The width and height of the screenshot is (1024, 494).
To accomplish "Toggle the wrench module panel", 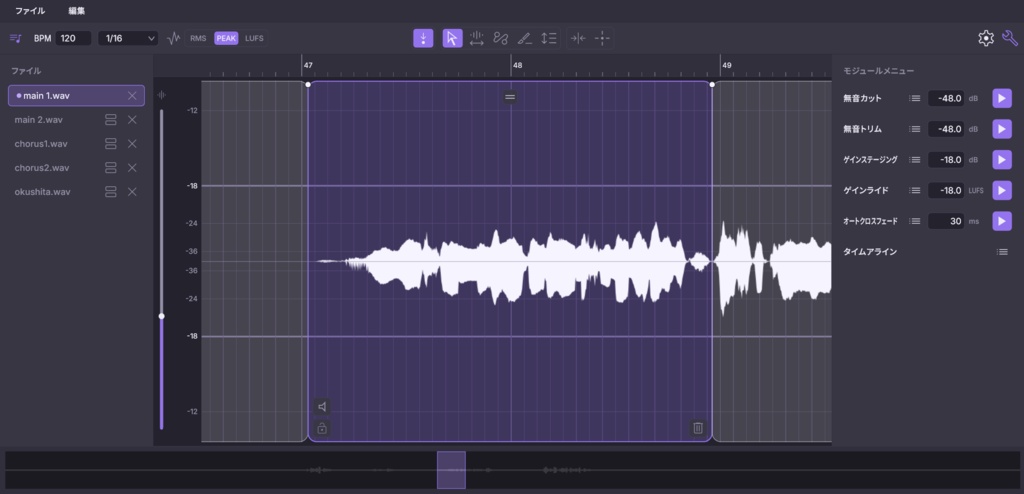I will tap(1010, 39).
